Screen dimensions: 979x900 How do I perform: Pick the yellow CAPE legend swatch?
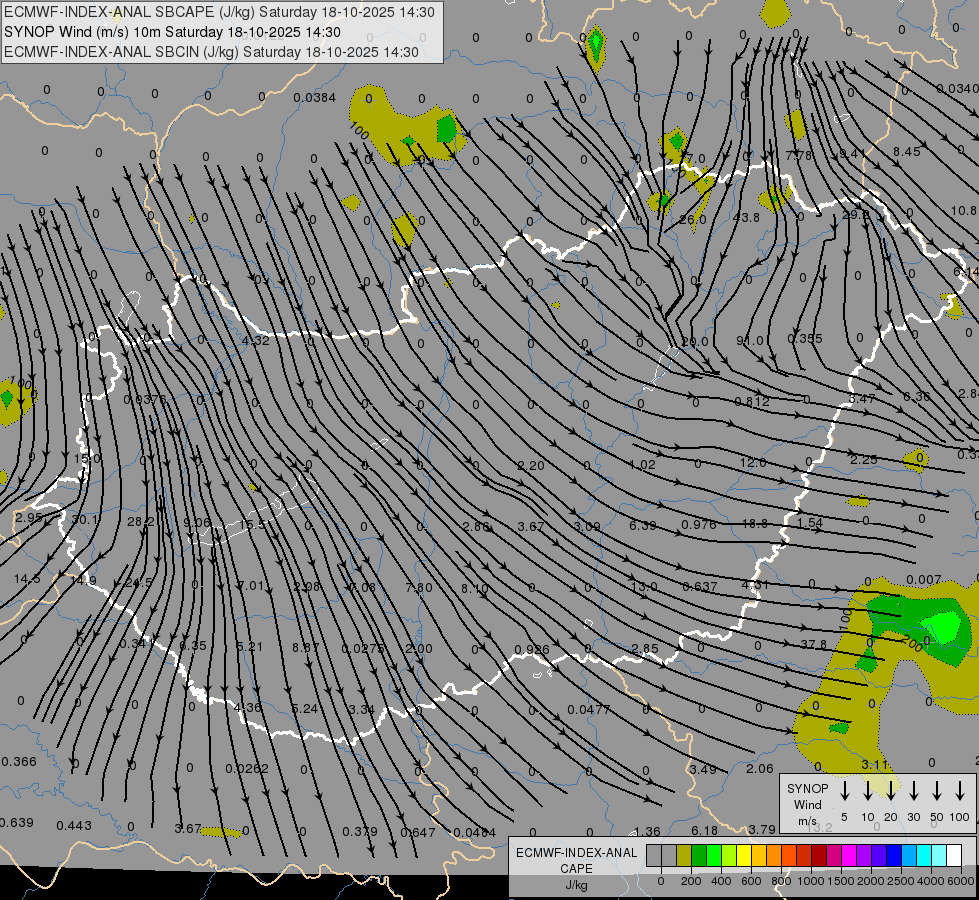(744, 856)
